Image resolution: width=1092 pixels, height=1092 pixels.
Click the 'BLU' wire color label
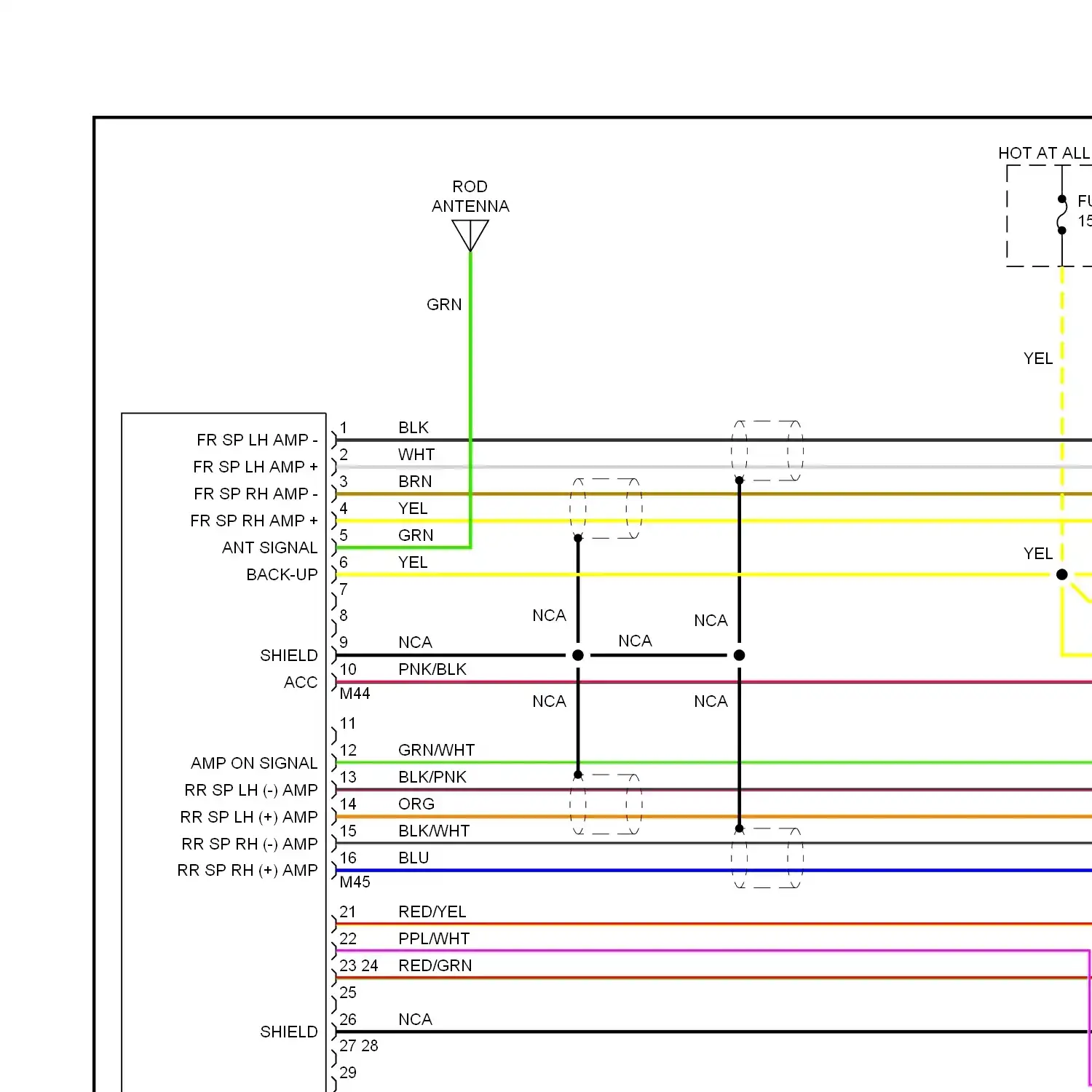click(x=414, y=858)
